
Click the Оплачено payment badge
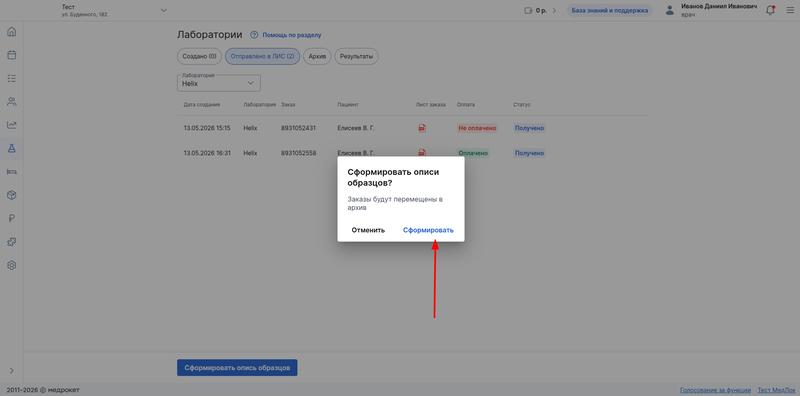coord(473,153)
